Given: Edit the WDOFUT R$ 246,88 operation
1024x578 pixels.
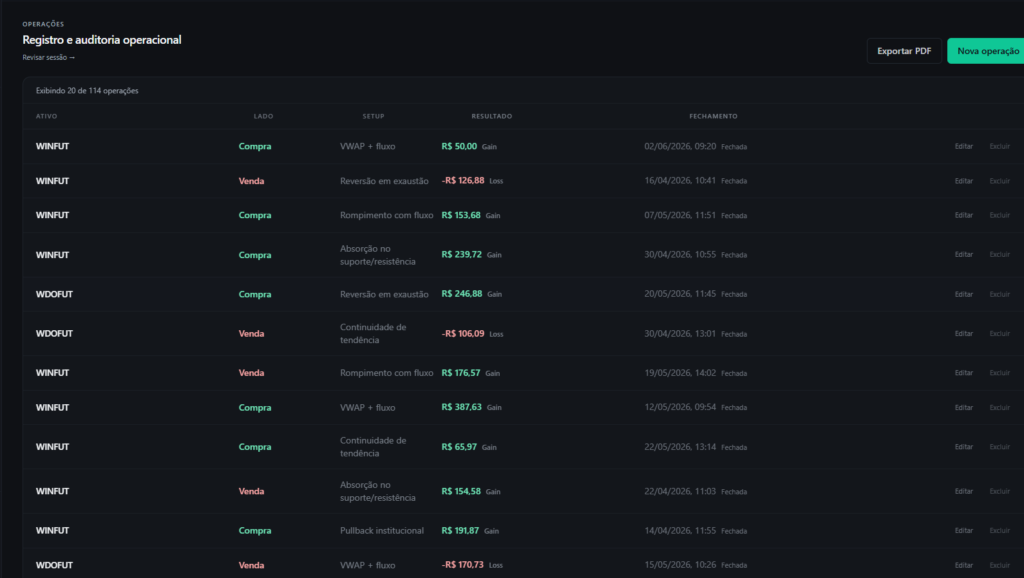Looking at the screenshot, I should click(963, 294).
